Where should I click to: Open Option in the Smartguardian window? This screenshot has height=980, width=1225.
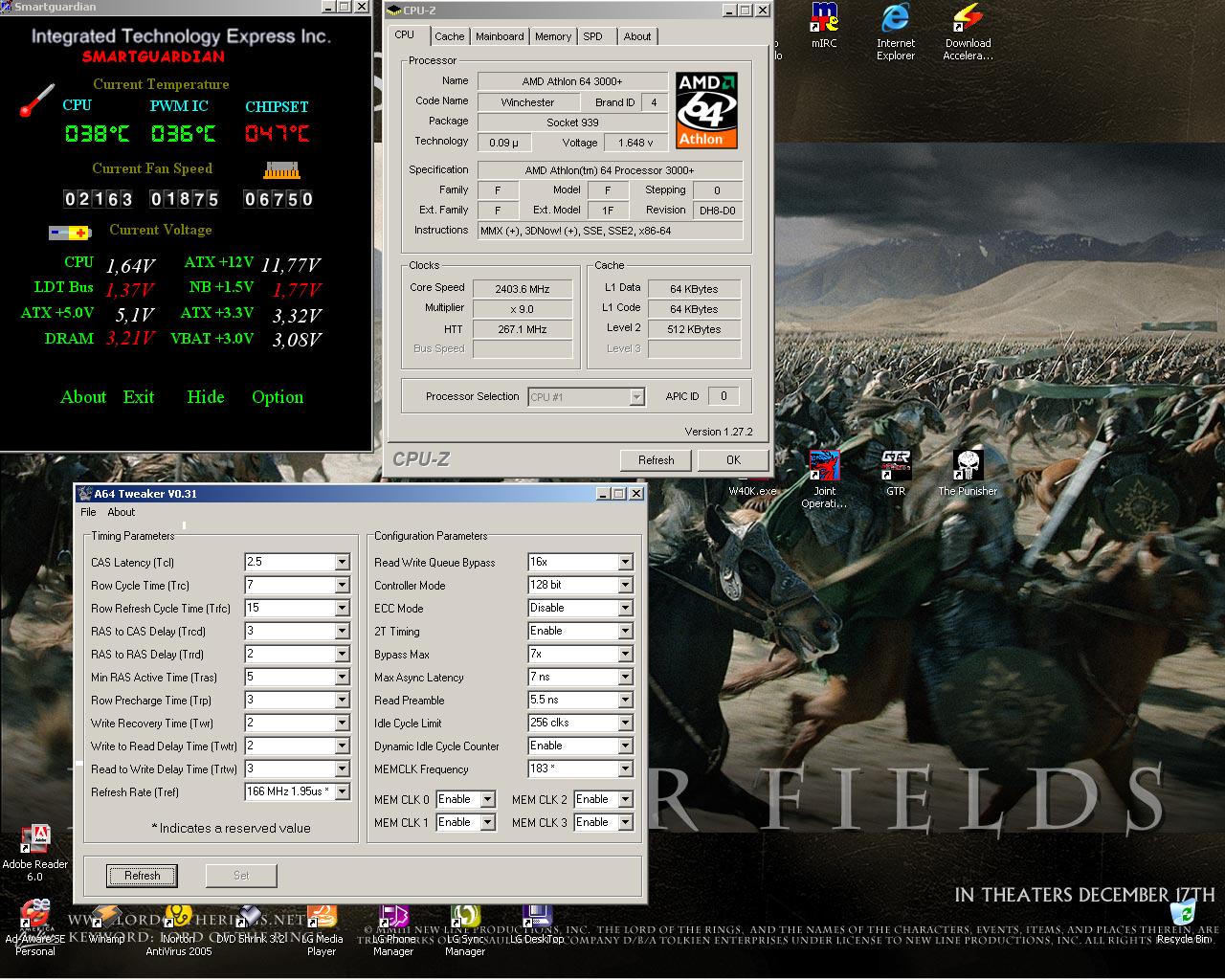pos(278,397)
